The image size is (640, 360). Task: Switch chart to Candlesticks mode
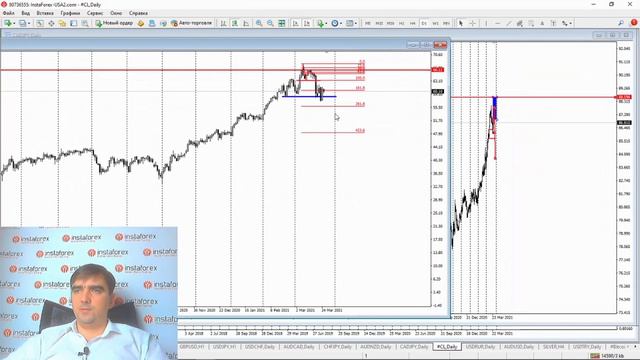(235, 23)
